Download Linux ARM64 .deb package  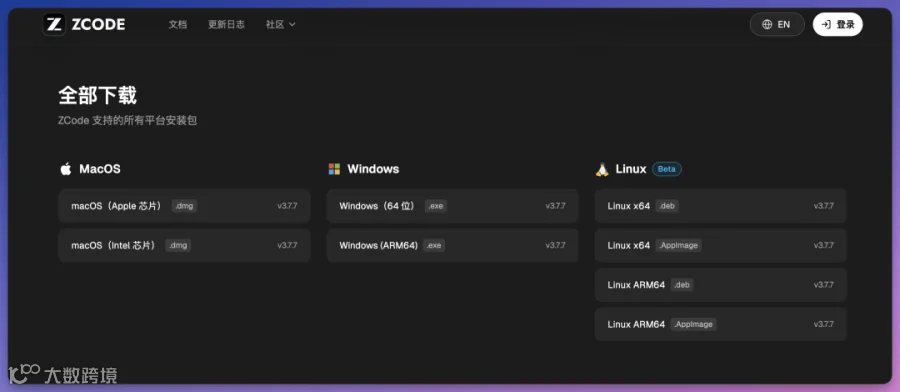click(720, 285)
